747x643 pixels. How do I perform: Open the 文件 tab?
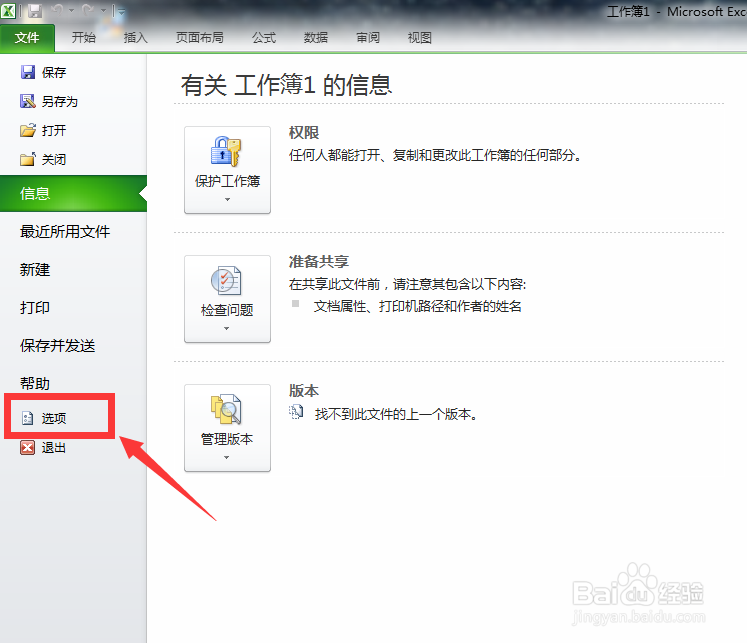click(x=27, y=38)
